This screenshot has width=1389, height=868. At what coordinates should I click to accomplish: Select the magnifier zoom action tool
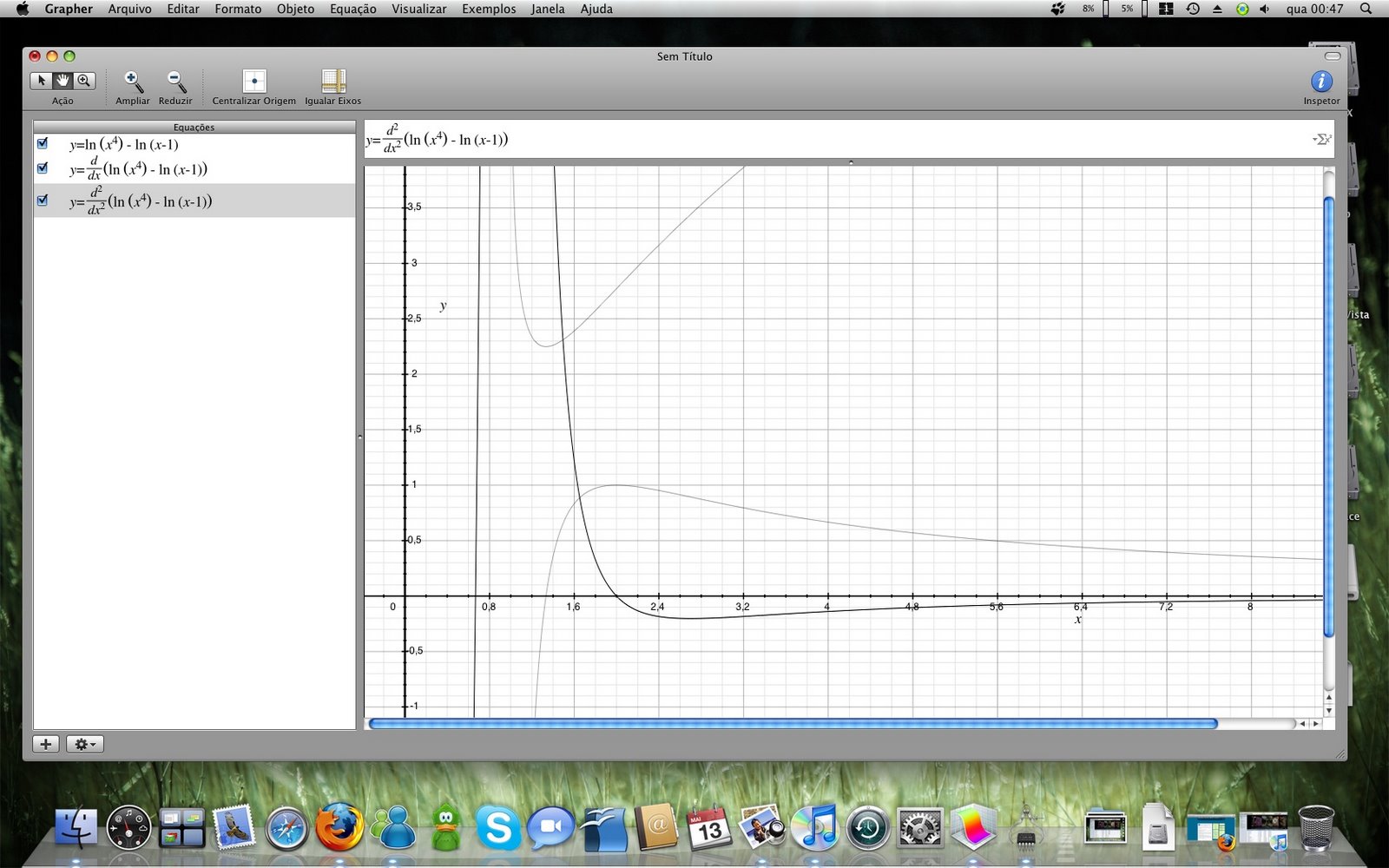tap(84, 81)
